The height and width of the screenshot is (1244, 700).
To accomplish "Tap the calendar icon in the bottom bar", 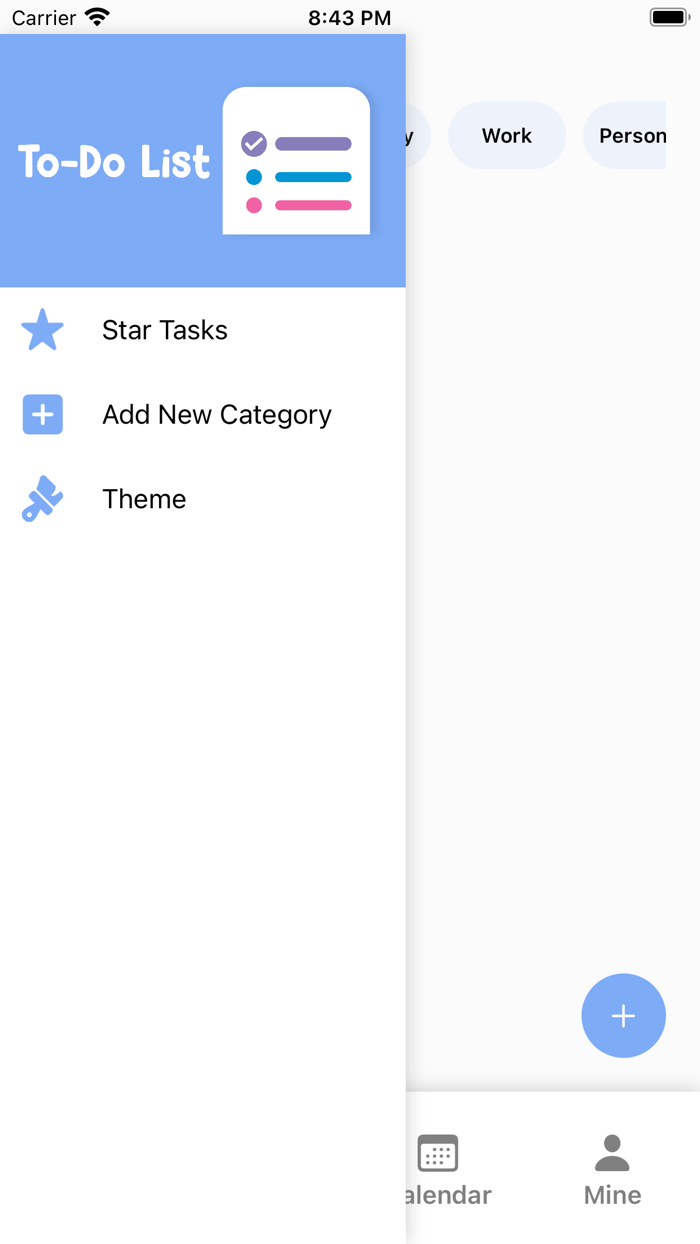I will (x=438, y=1155).
